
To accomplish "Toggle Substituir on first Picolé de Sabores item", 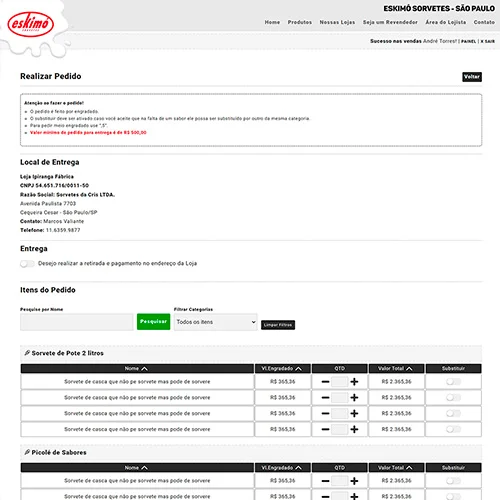I will click(x=453, y=481).
